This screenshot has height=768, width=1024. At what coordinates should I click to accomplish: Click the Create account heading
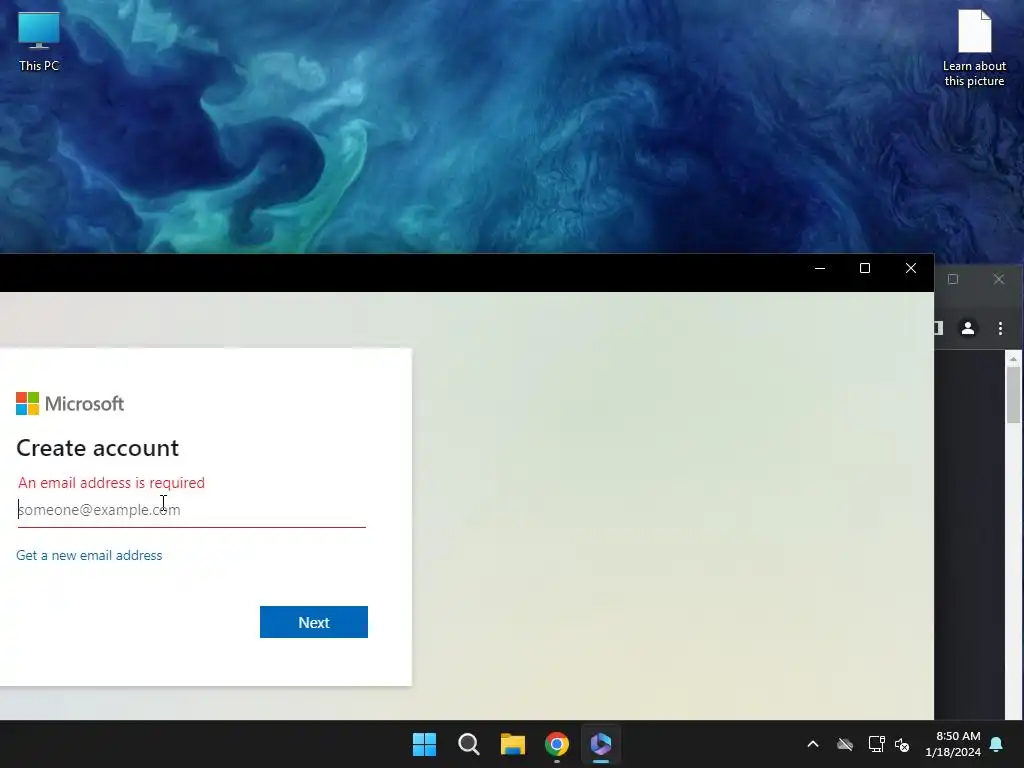pos(97,448)
